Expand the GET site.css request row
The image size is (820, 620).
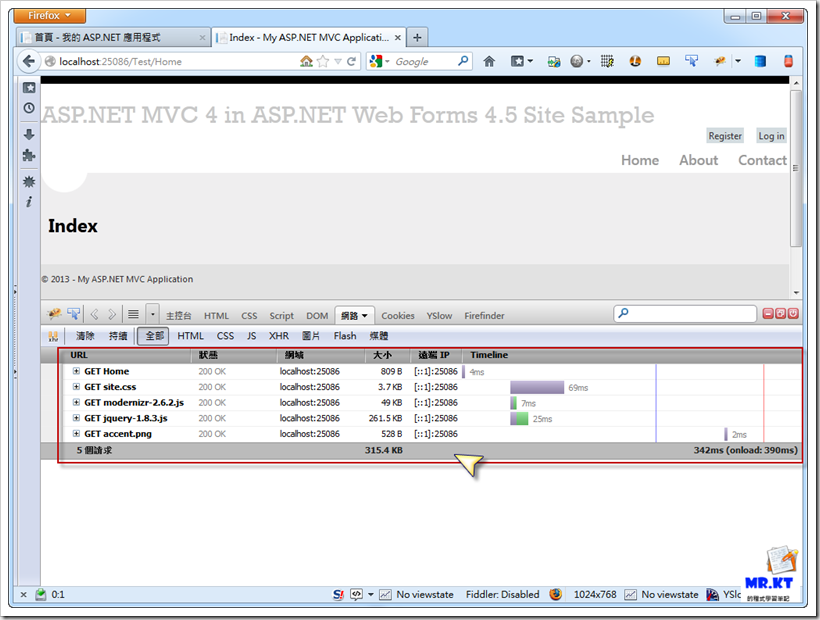[x=76, y=387]
